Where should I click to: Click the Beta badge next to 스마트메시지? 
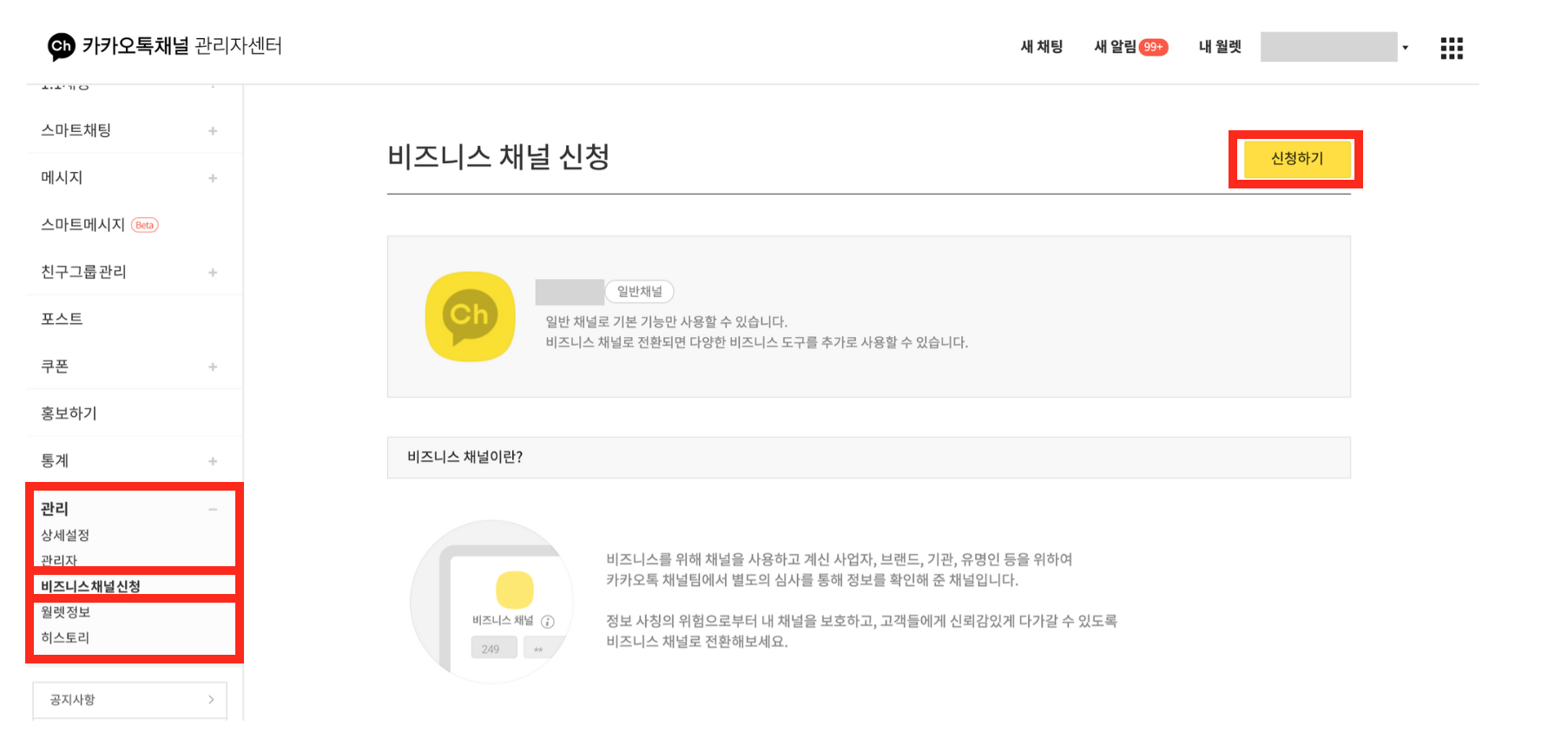(x=145, y=225)
